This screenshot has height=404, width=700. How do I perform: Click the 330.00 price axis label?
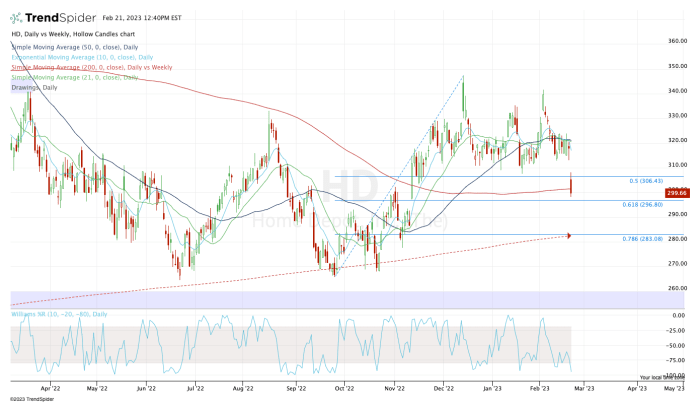pyautogui.click(x=677, y=115)
